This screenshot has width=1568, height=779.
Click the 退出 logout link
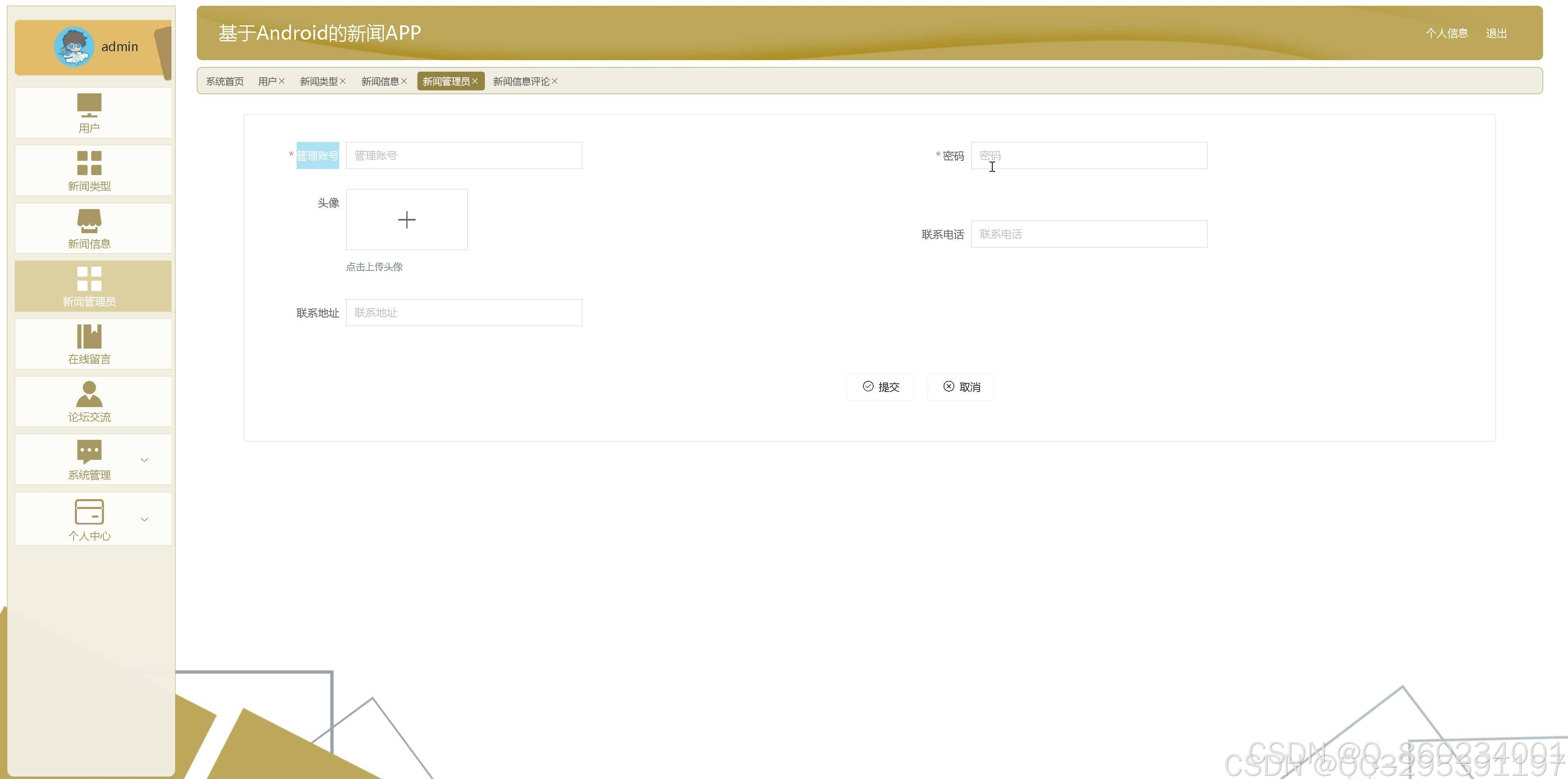pos(1496,34)
